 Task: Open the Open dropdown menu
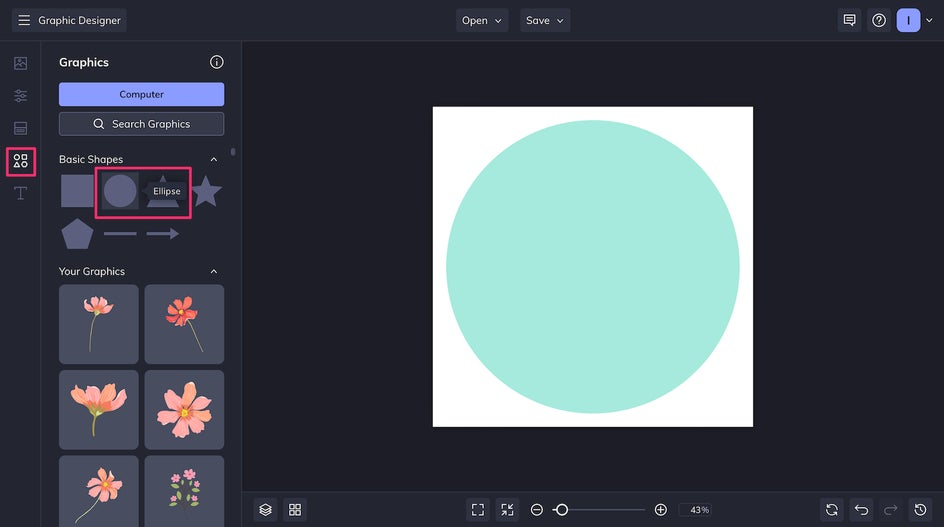tap(482, 20)
